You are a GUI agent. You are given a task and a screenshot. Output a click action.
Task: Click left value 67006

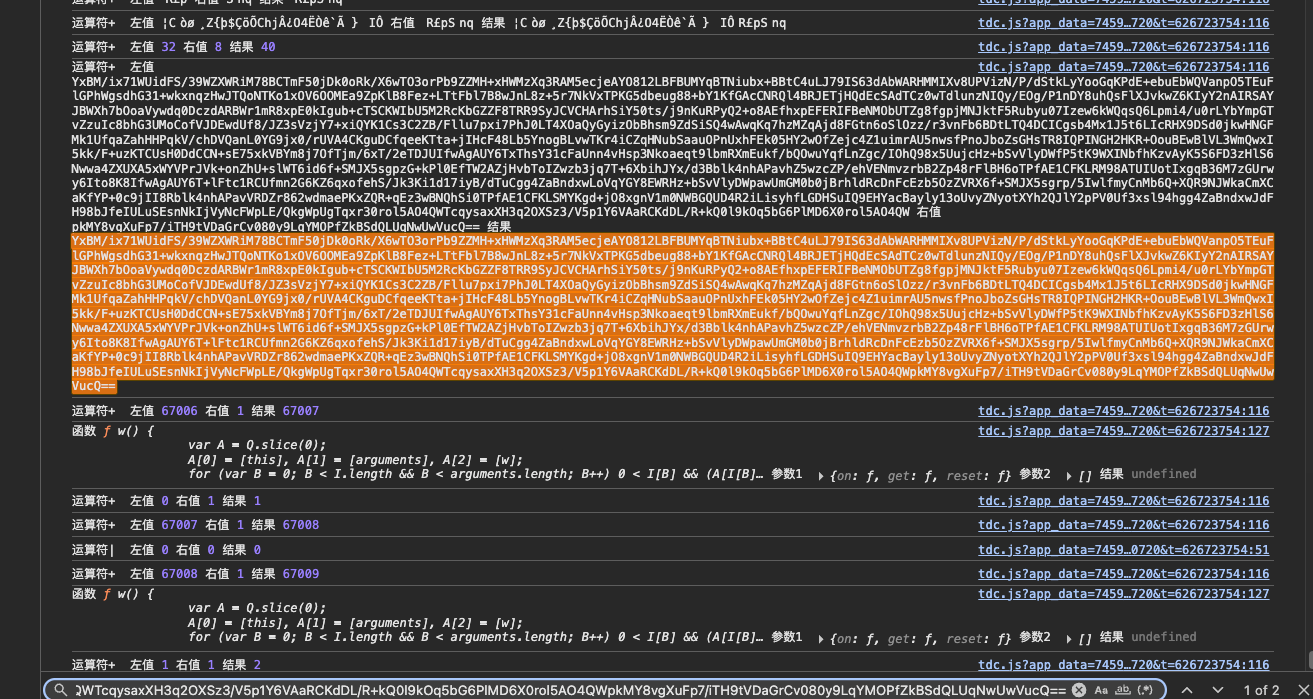(179, 411)
